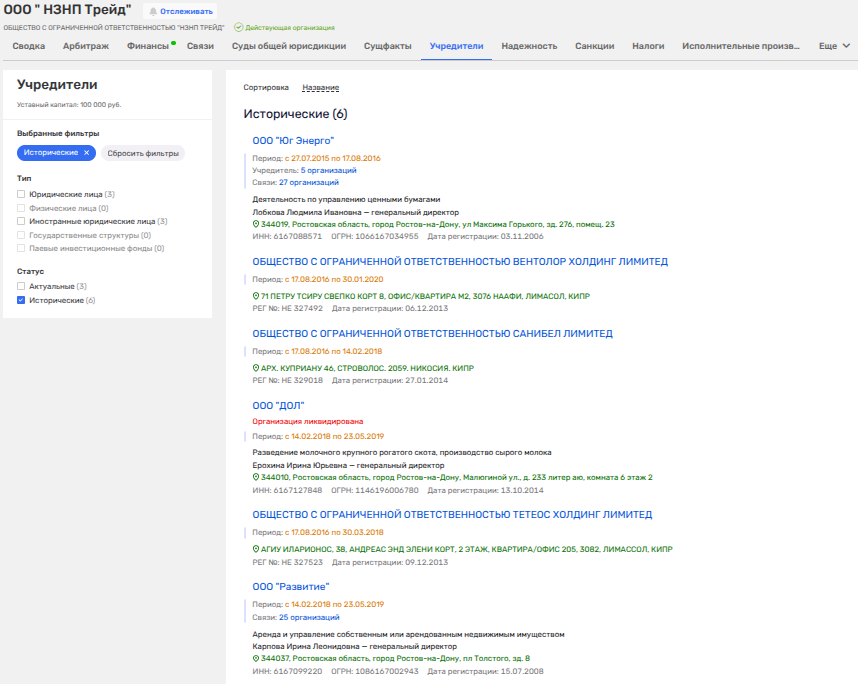Enable the Юридические лица type checkbox
The image size is (858, 684).
[x=21, y=194]
